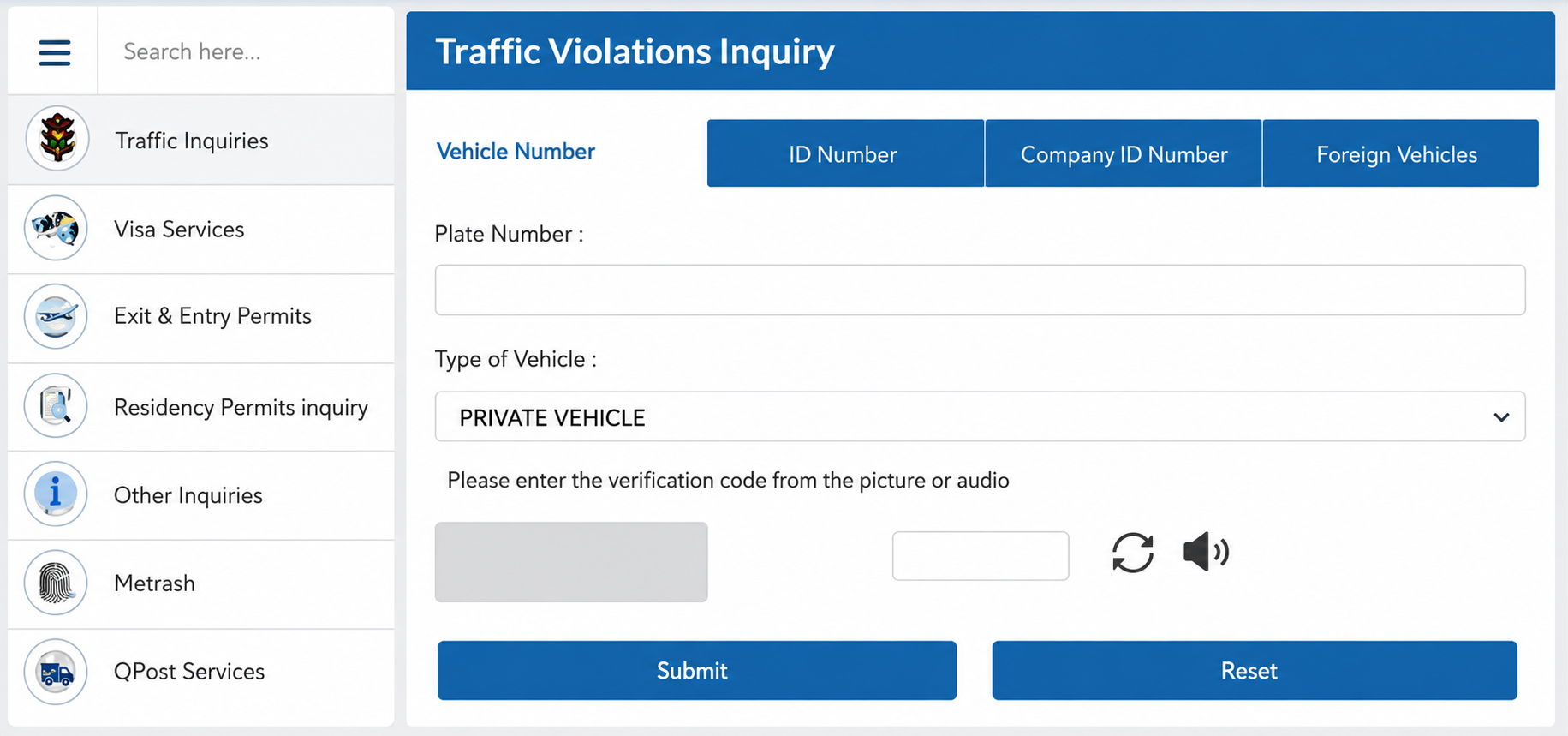Click the verification code text box
The height and width of the screenshot is (736, 1568).
pos(981,556)
